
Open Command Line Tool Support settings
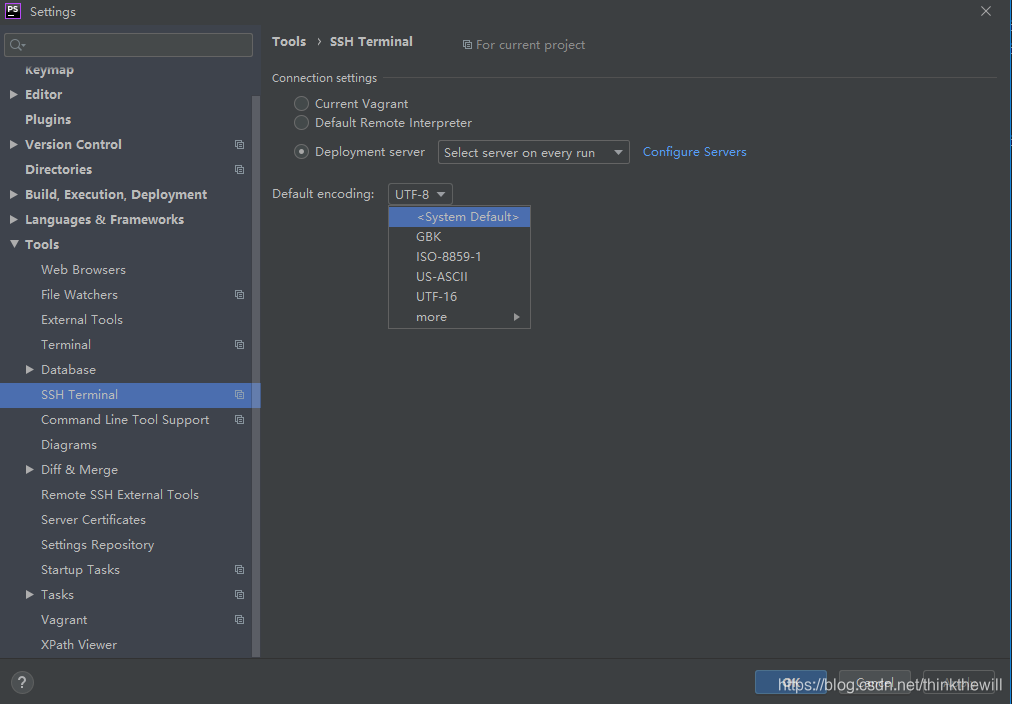tap(125, 420)
